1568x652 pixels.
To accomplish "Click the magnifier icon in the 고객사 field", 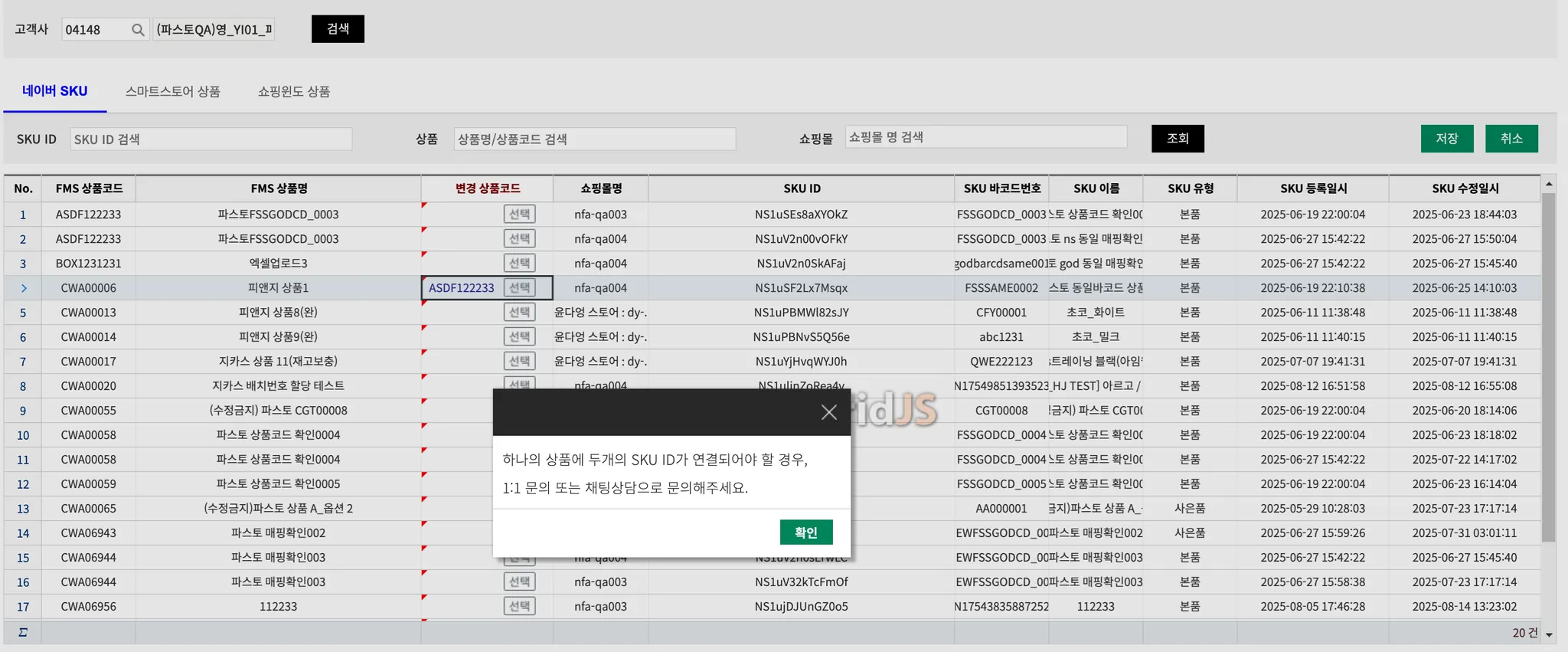I will pyautogui.click(x=138, y=30).
